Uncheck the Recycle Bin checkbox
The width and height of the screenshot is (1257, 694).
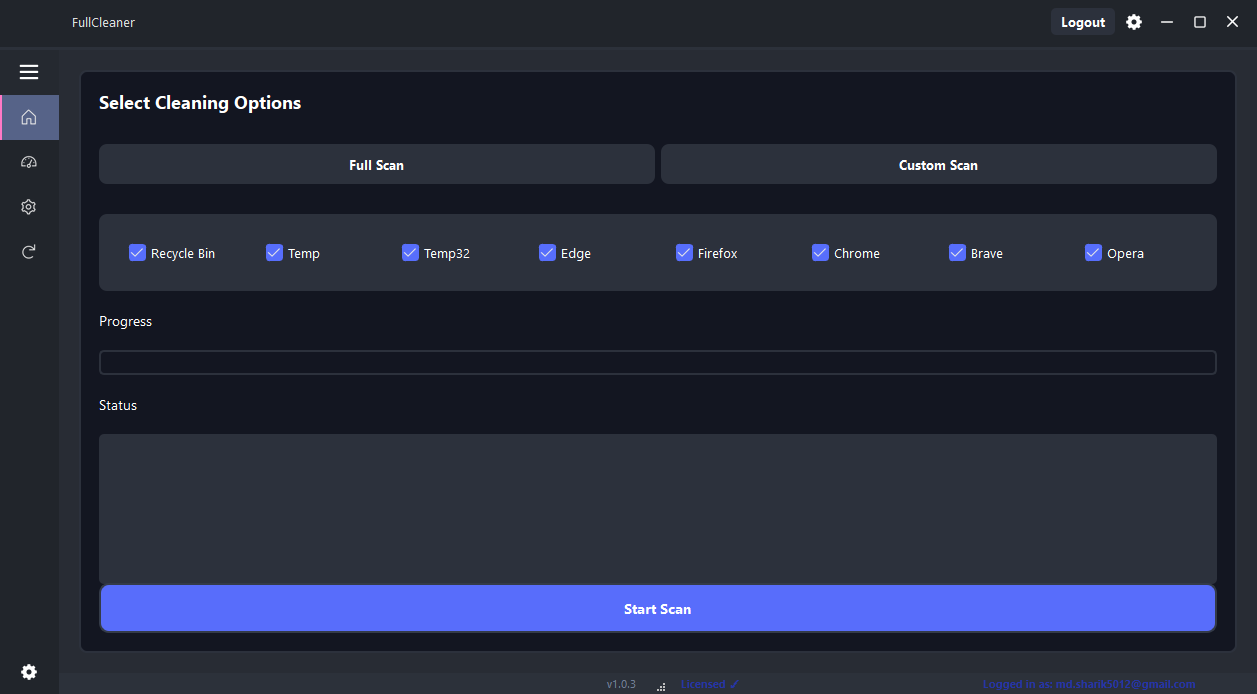[138, 253]
